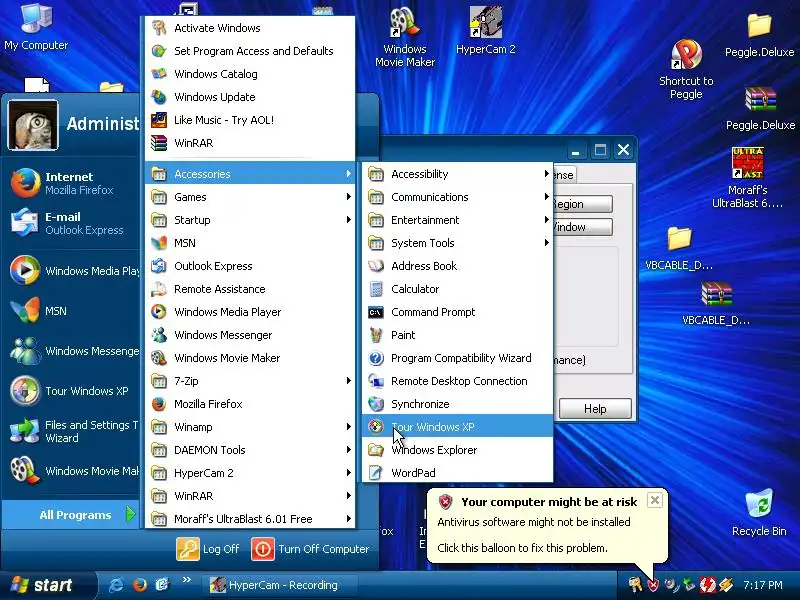Expand HyperCam 2 program folder
800x600 pixels.
[x=250, y=472]
